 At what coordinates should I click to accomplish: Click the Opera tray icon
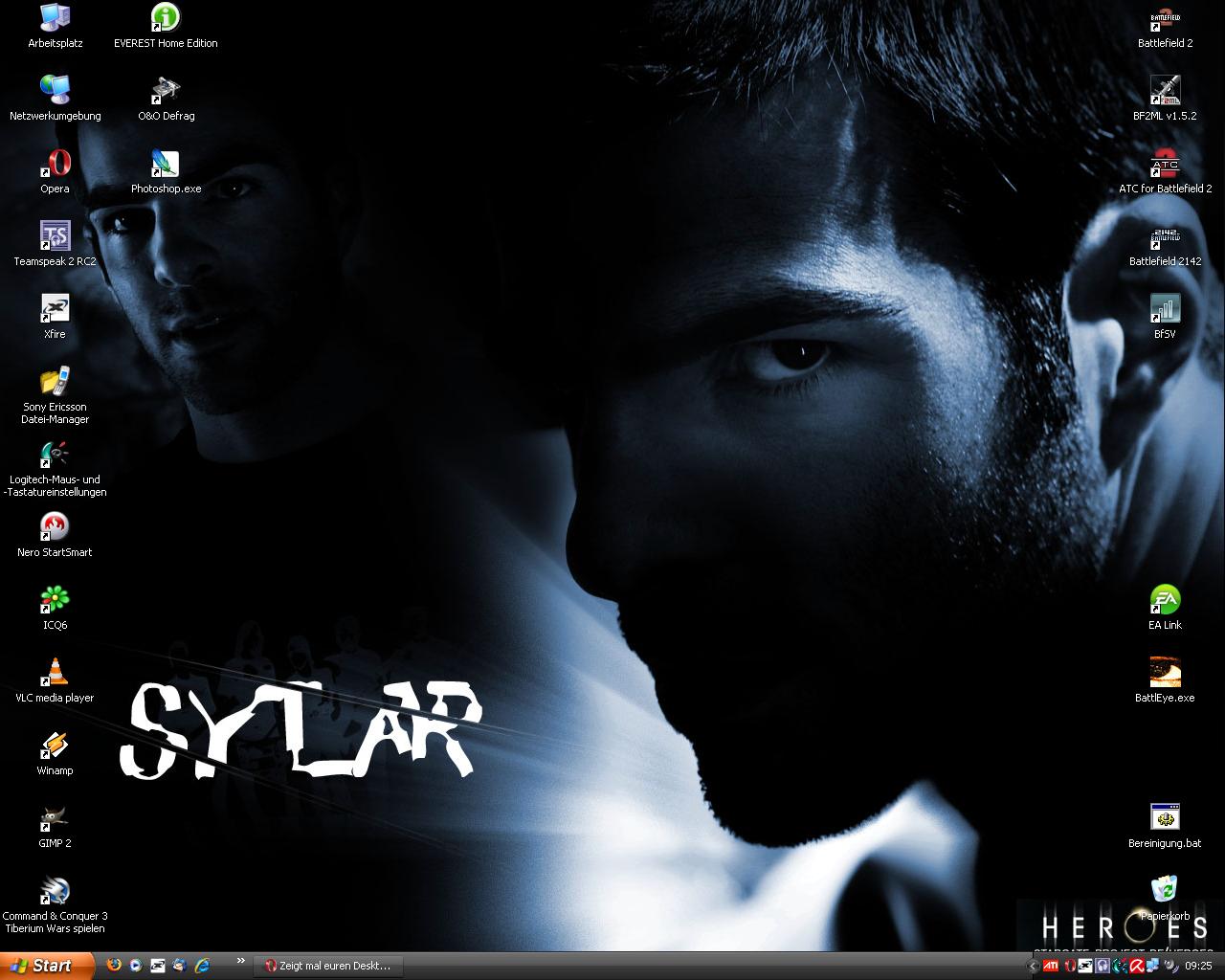point(1070,966)
